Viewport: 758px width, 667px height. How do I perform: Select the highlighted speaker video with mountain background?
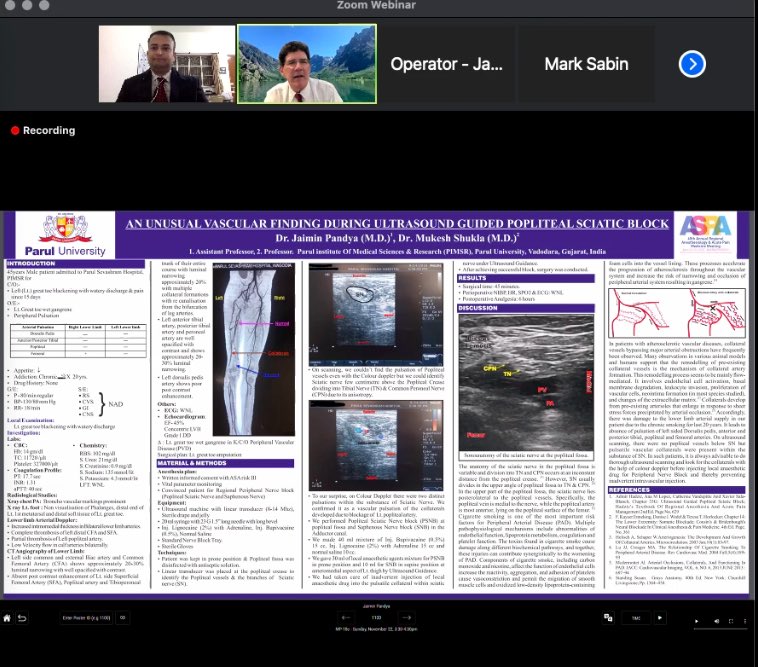point(306,64)
